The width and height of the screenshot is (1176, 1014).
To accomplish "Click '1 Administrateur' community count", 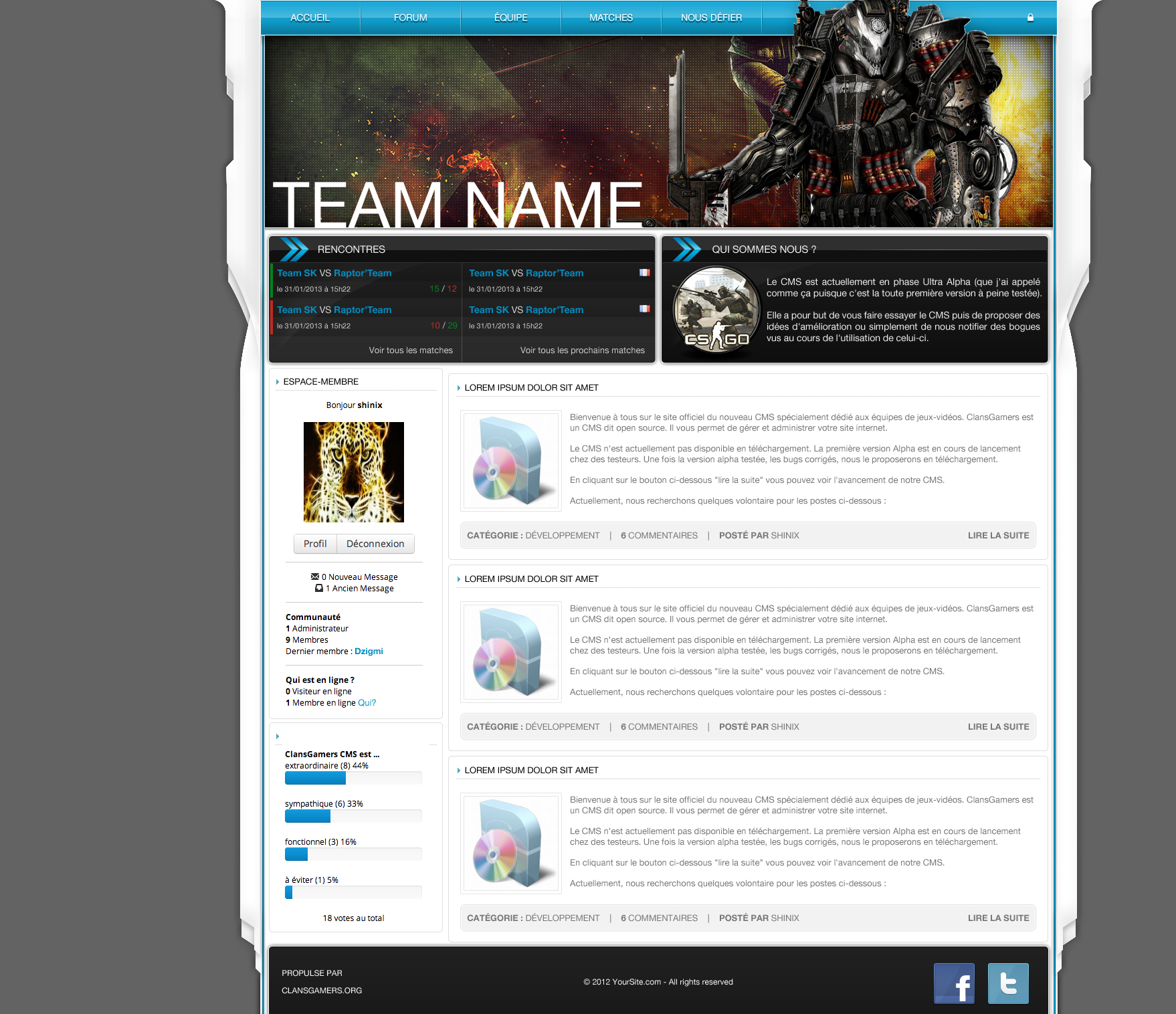I will point(317,629).
